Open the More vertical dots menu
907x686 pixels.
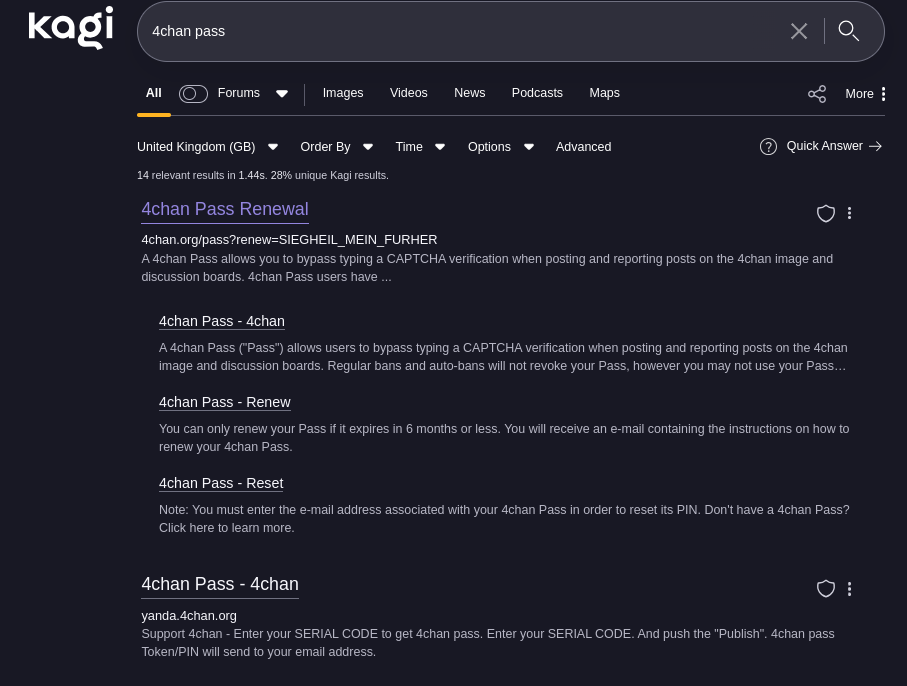(883, 94)
